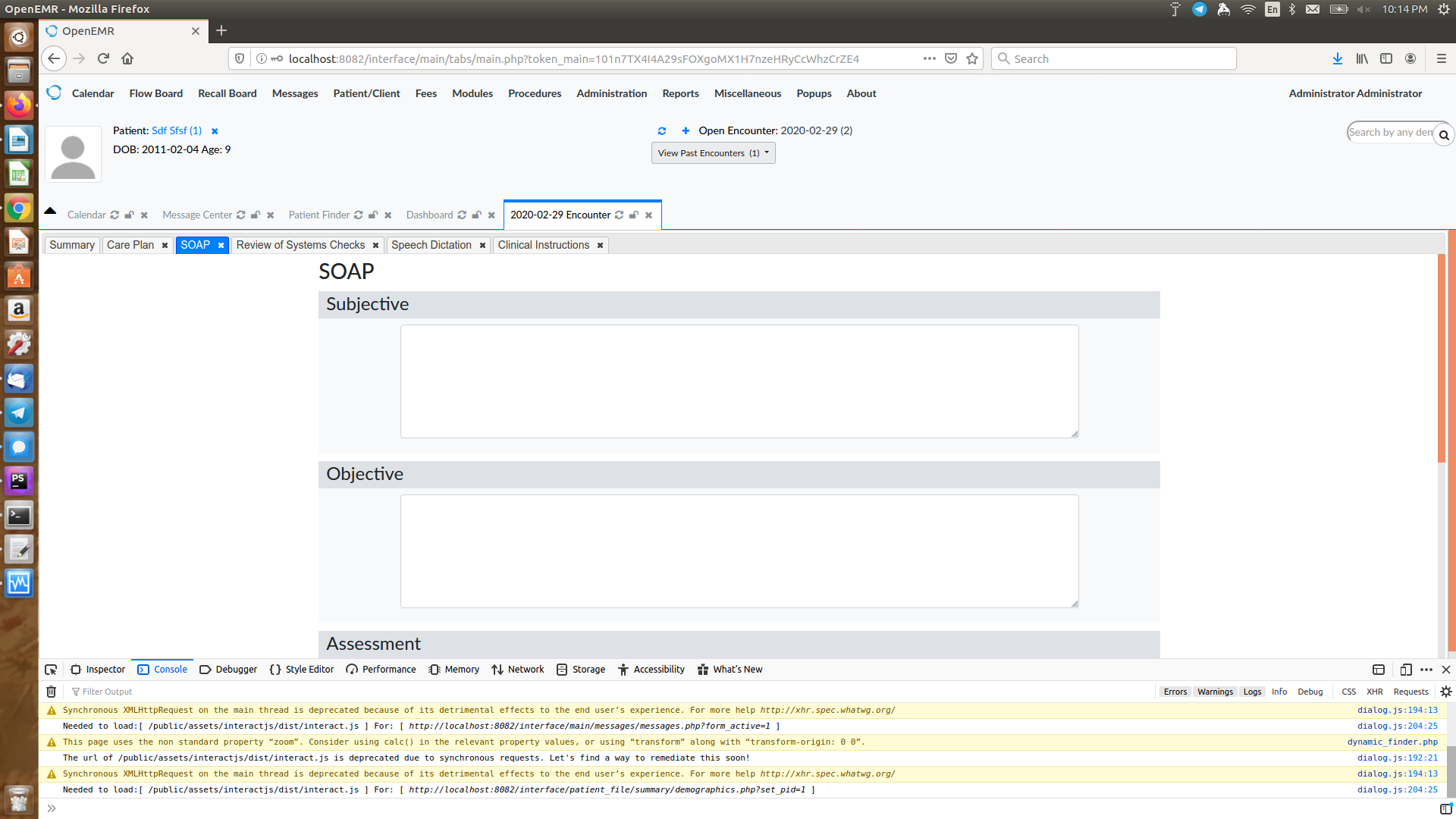Open the Administration menu
1456x819 pixels.
pyautogui.click(x=611, y=93)
